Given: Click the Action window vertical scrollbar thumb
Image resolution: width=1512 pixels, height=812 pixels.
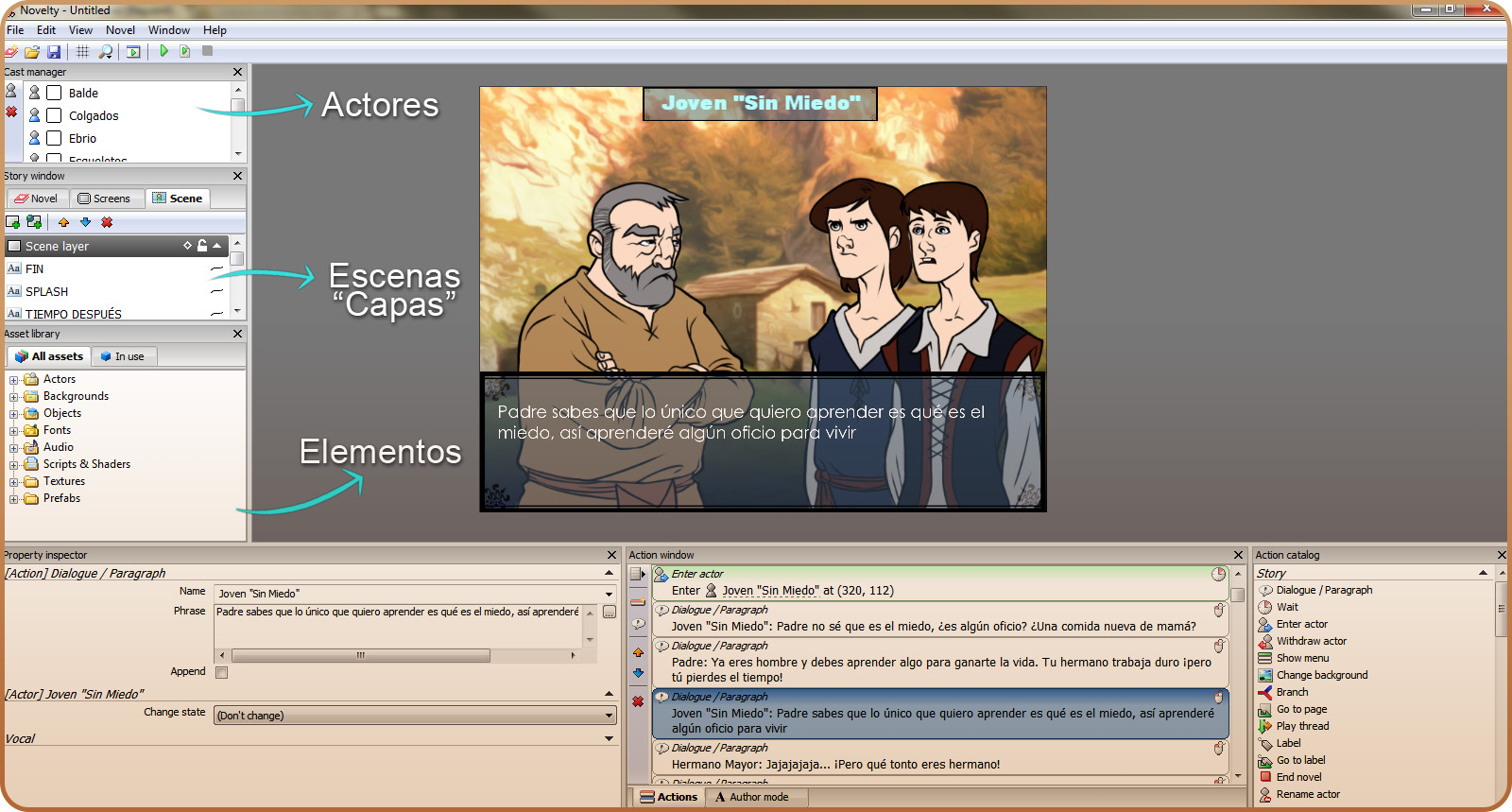Looking at the screenshot, I should [x=1237, y=595].
